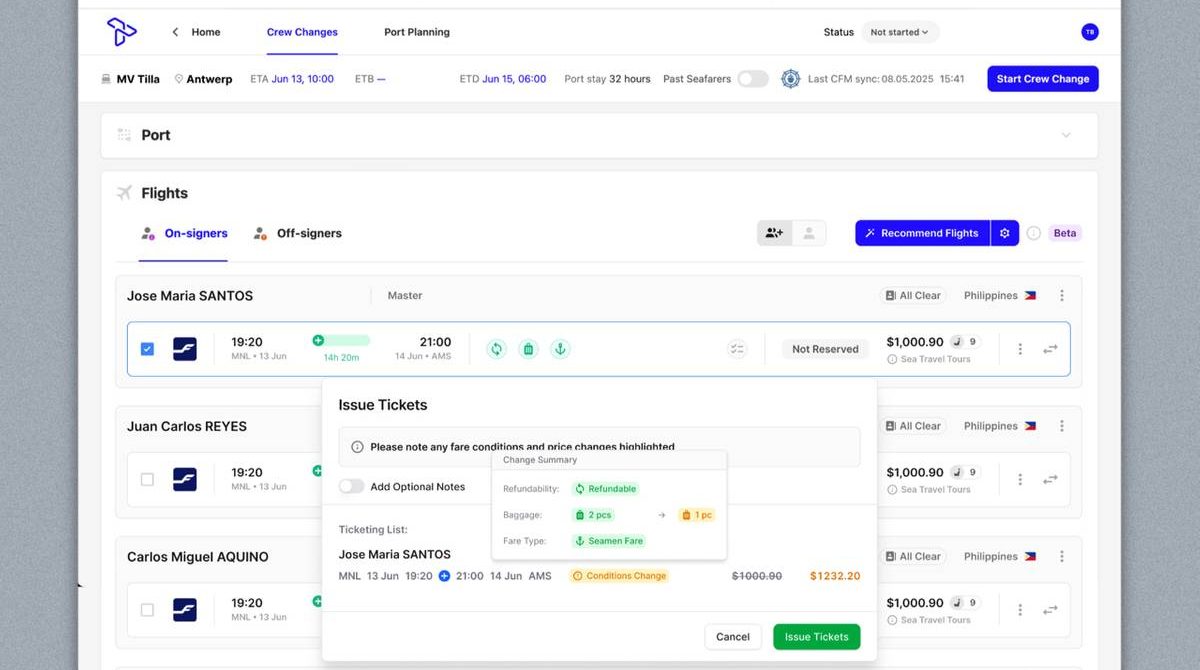Click the green Issue Tickets button
This screenshot has width=1200, height=670.
(816, 637)
